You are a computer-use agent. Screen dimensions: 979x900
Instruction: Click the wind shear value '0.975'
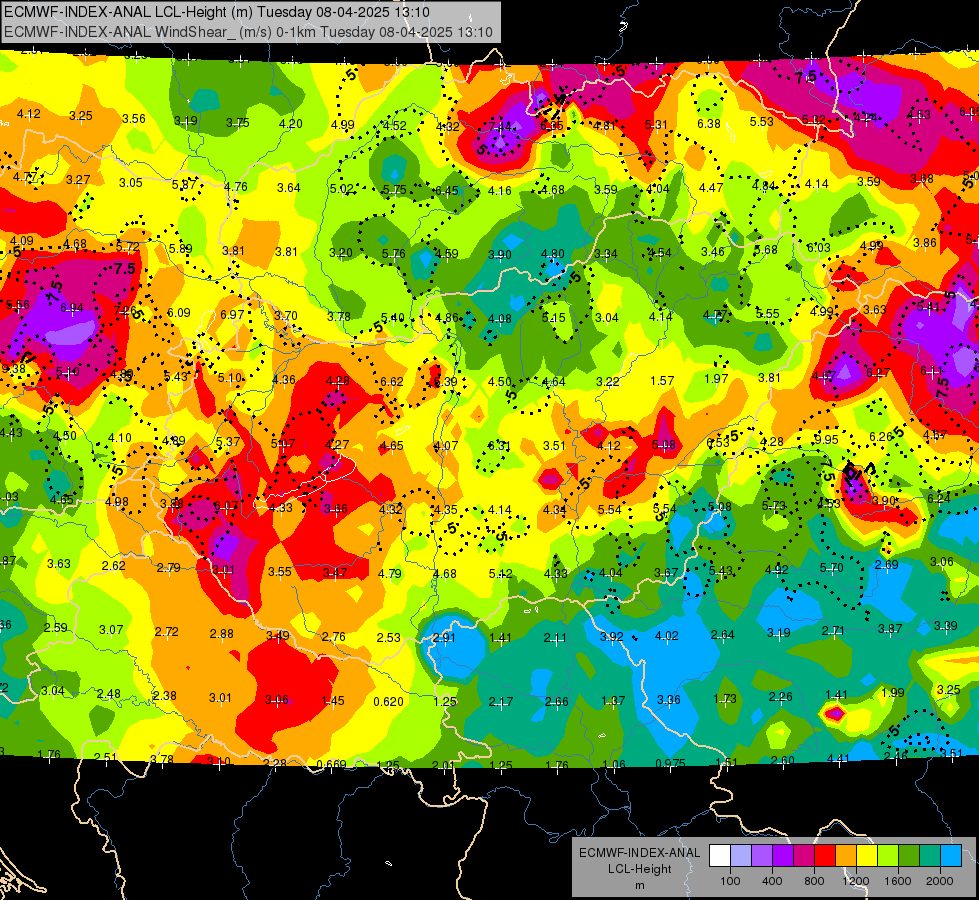click(671, 763)
